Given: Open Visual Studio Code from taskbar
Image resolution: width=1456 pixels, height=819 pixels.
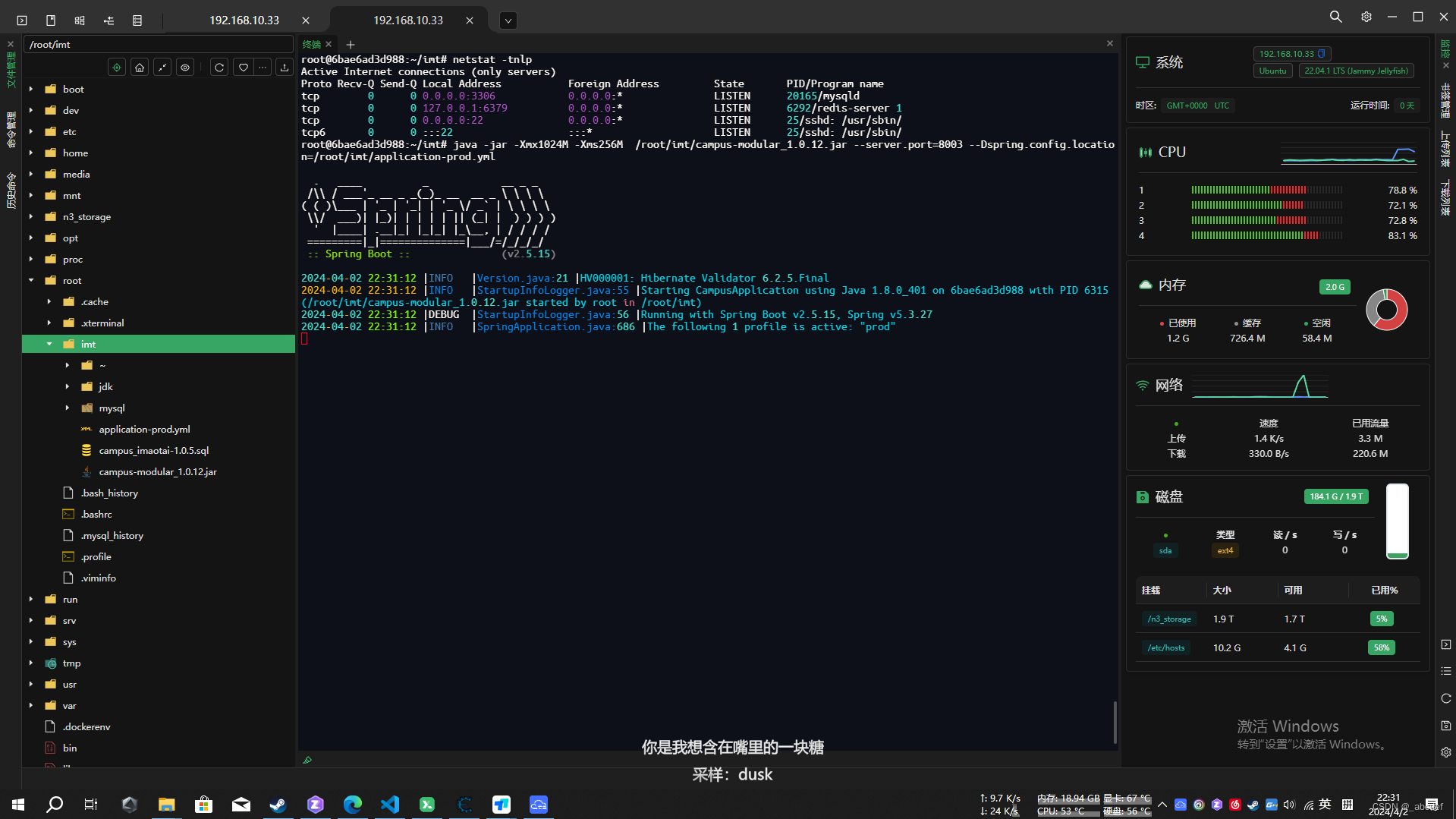Looking at the screenshot, I should coord(389,805).
